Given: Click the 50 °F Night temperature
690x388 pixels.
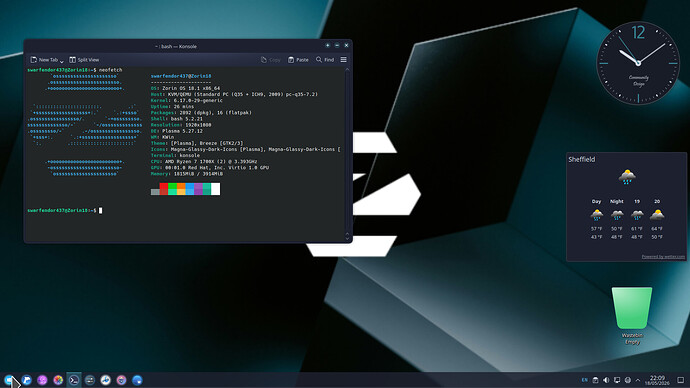Looking at the screenshot, I should (x=617, y=229).
